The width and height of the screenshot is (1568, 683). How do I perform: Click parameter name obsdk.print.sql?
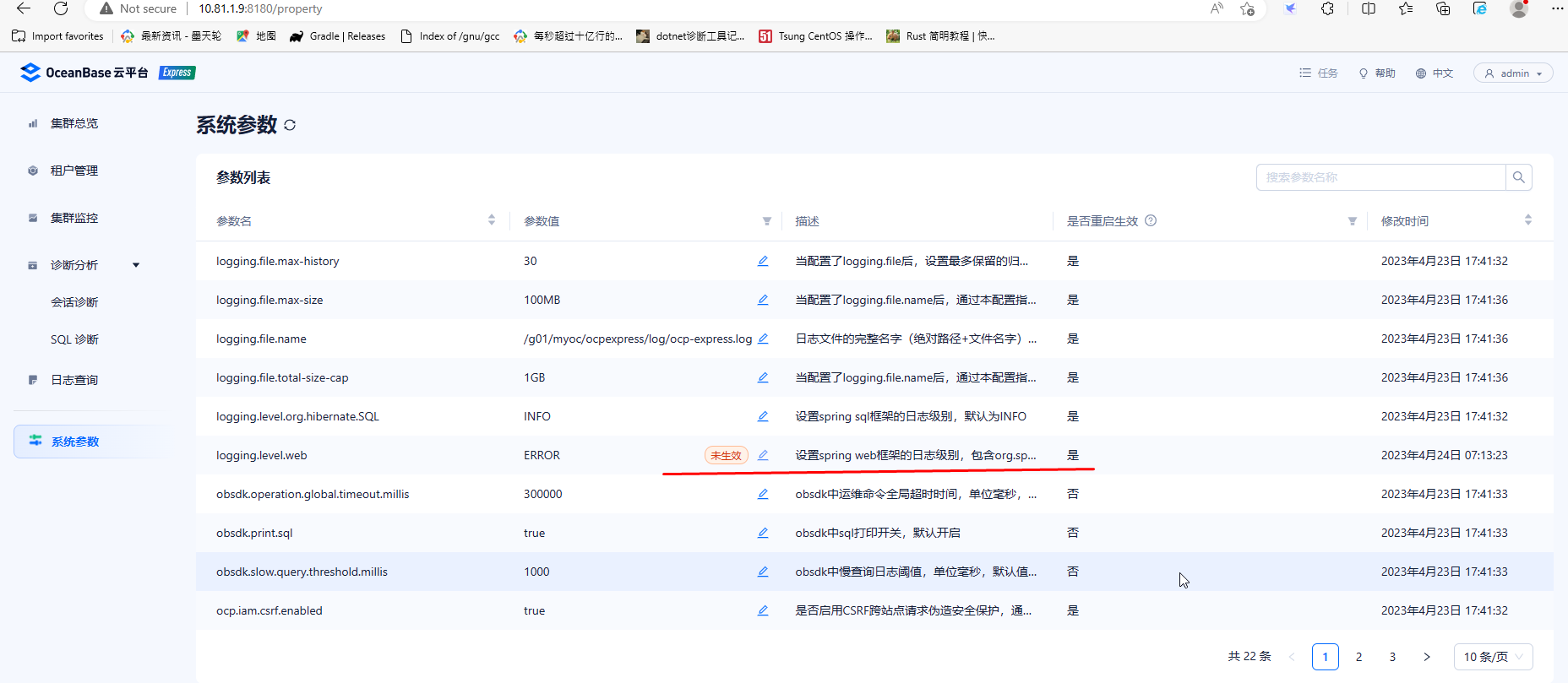[x=254, y=533]
